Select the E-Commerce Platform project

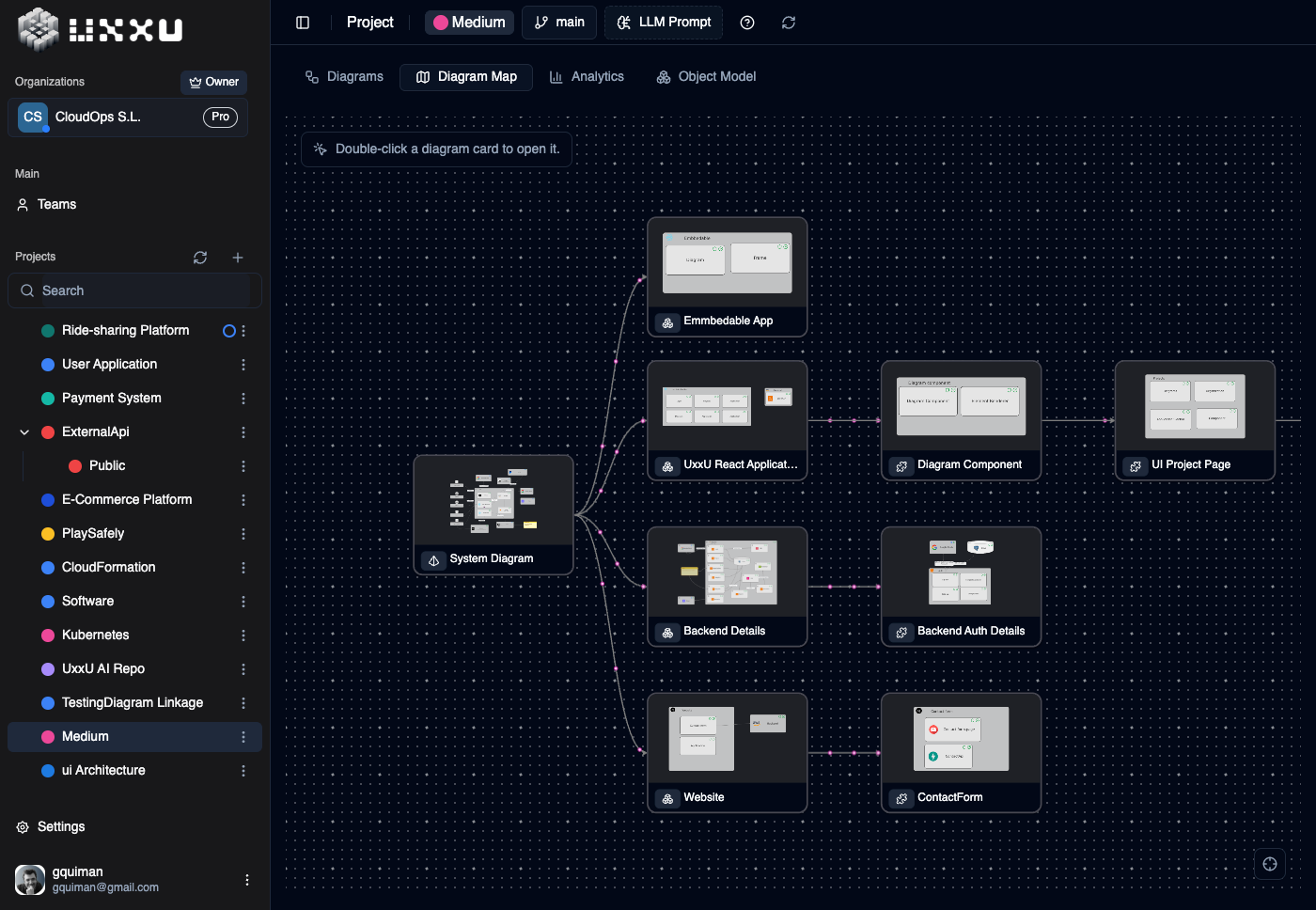[x=134, y=500]
